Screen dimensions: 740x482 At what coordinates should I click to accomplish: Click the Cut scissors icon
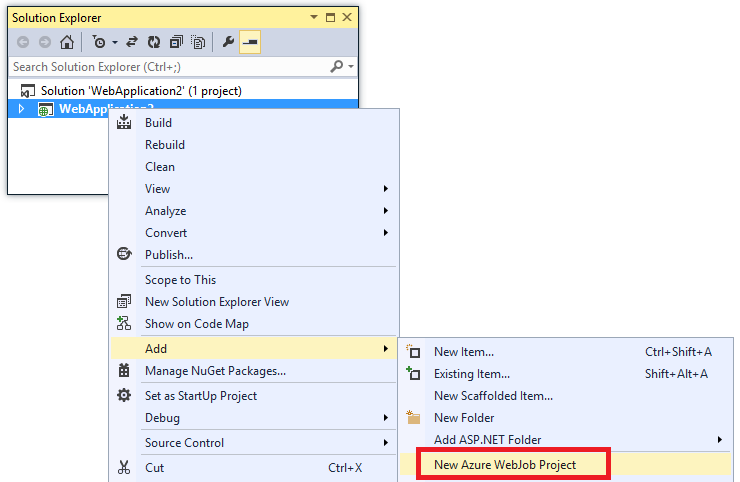click(x=124, y=467)
